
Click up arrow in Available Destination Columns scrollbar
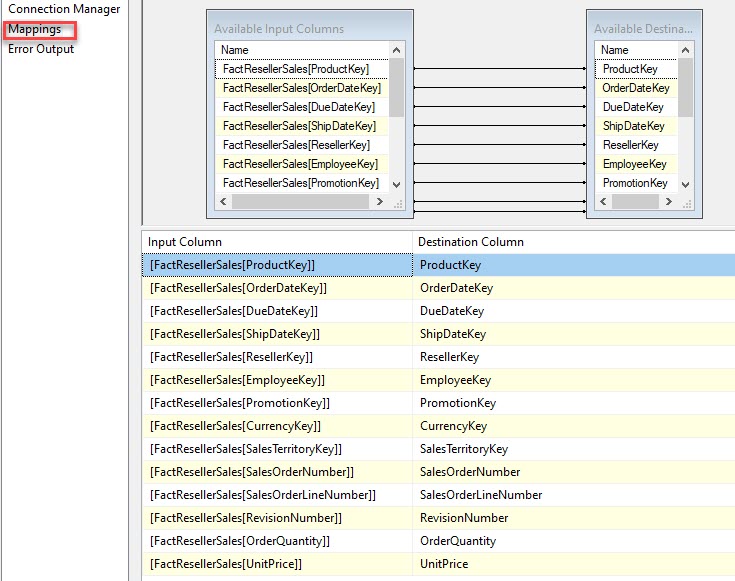point(685,50)
